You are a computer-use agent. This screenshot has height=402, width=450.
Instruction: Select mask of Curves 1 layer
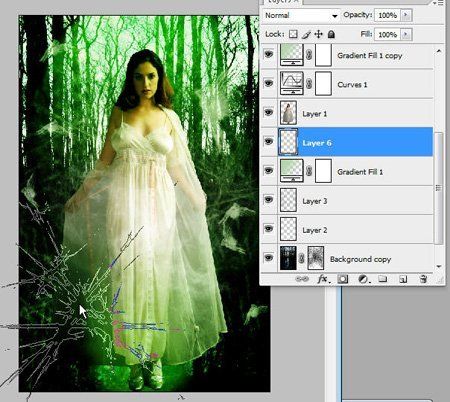323,83
